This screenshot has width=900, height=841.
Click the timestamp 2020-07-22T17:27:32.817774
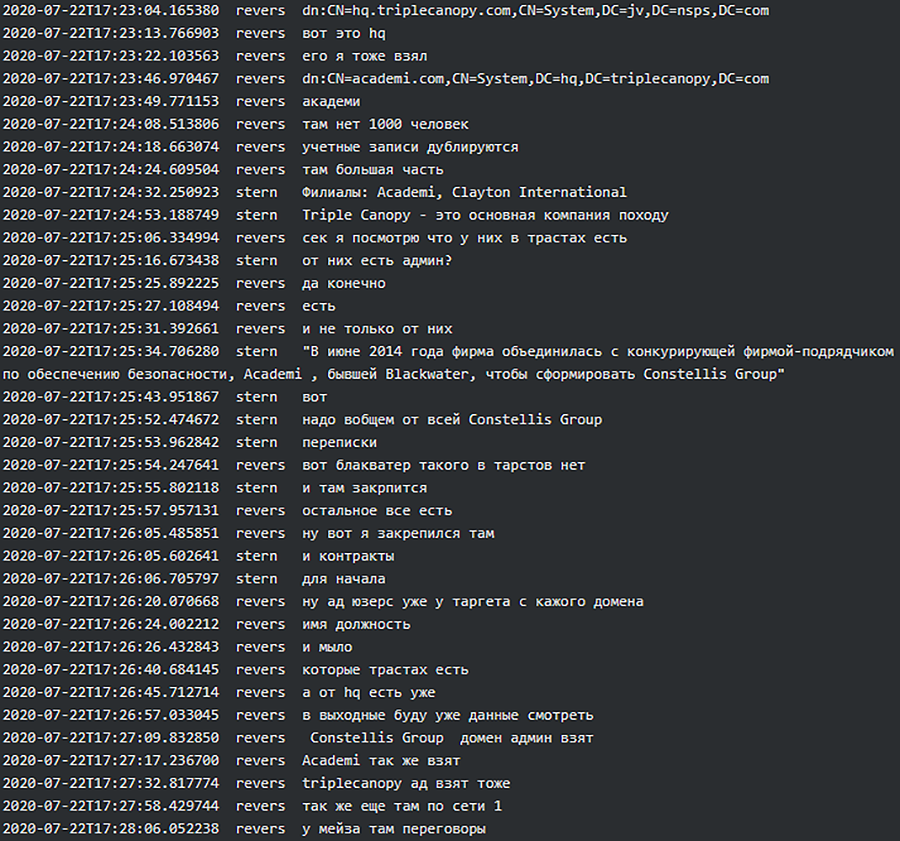(110, 784)
